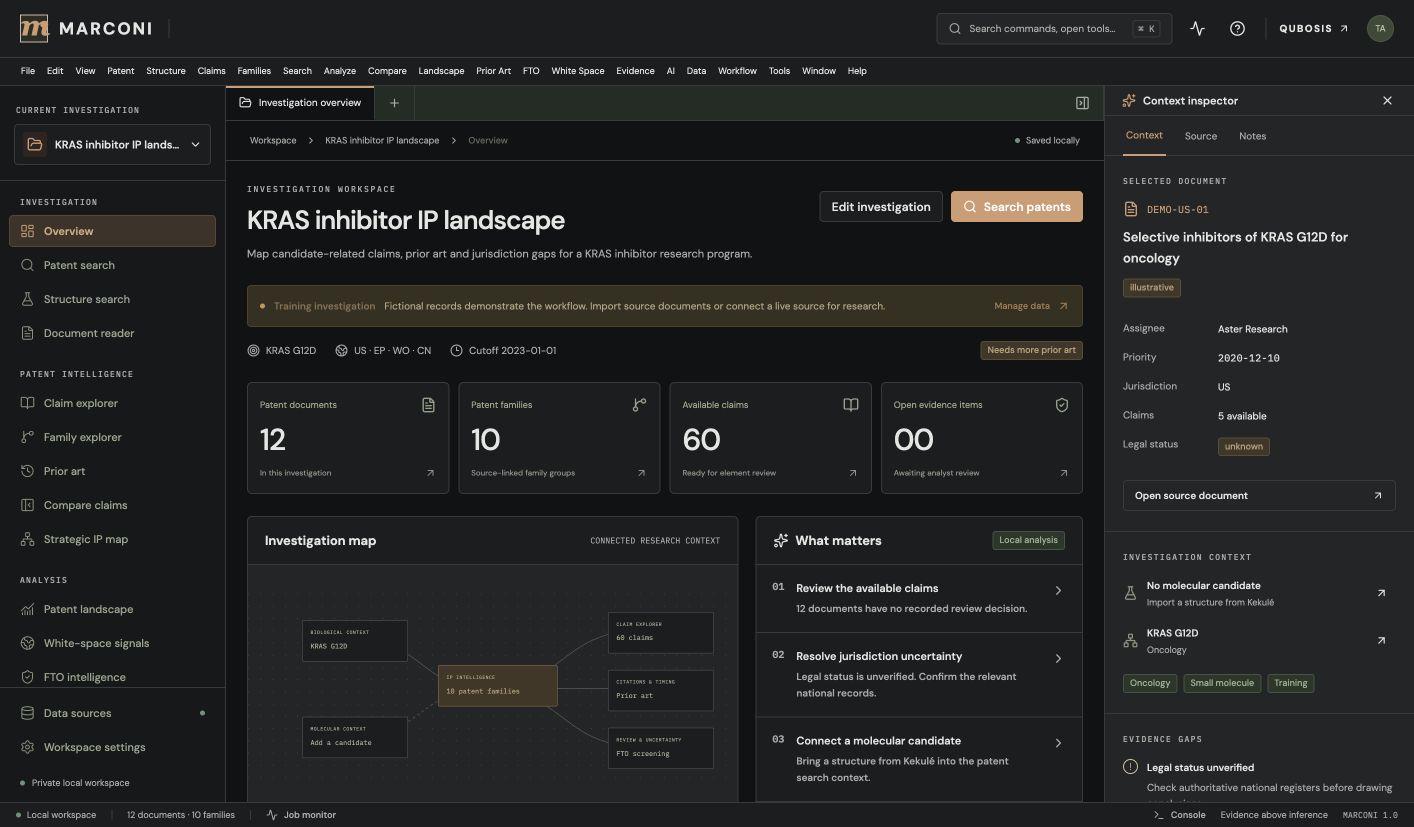Open KRAS G12D context arrow link
Viewport: 1414px width, 827px height.
coord(1381,640)
